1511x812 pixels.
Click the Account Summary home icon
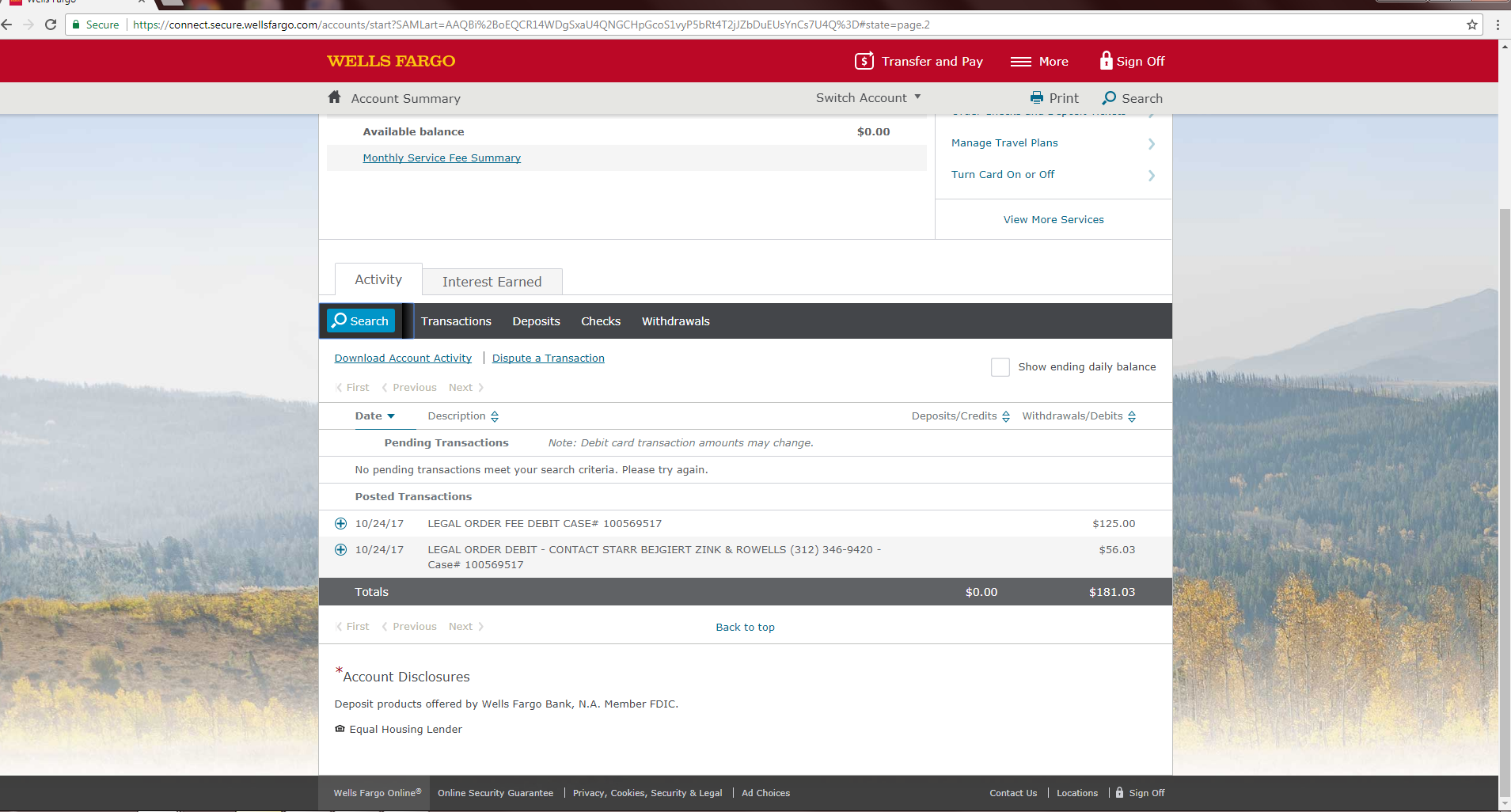pos(335,97)
